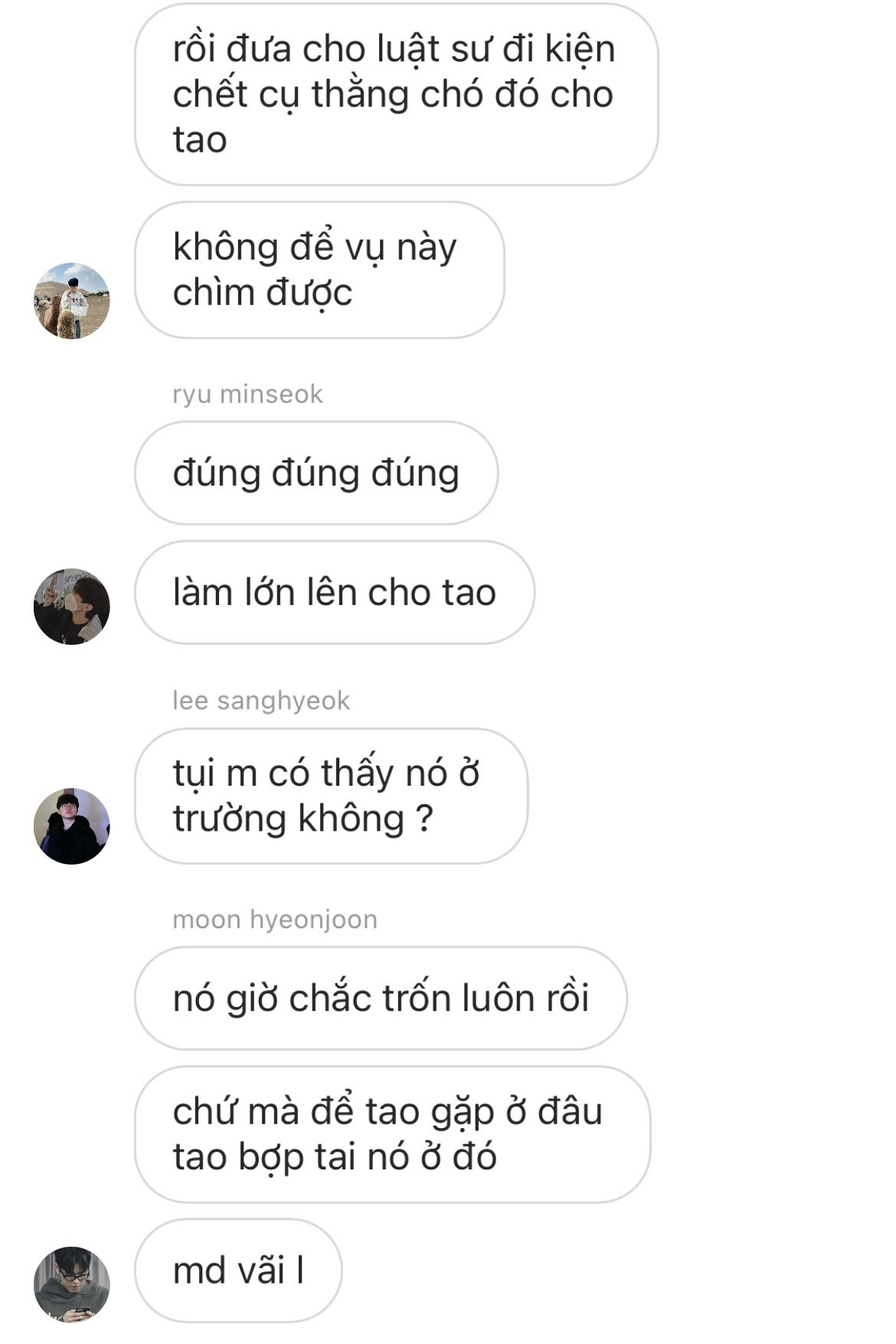Select the 'rồi đưa cho luật sư' message bubble

[397, 94]
